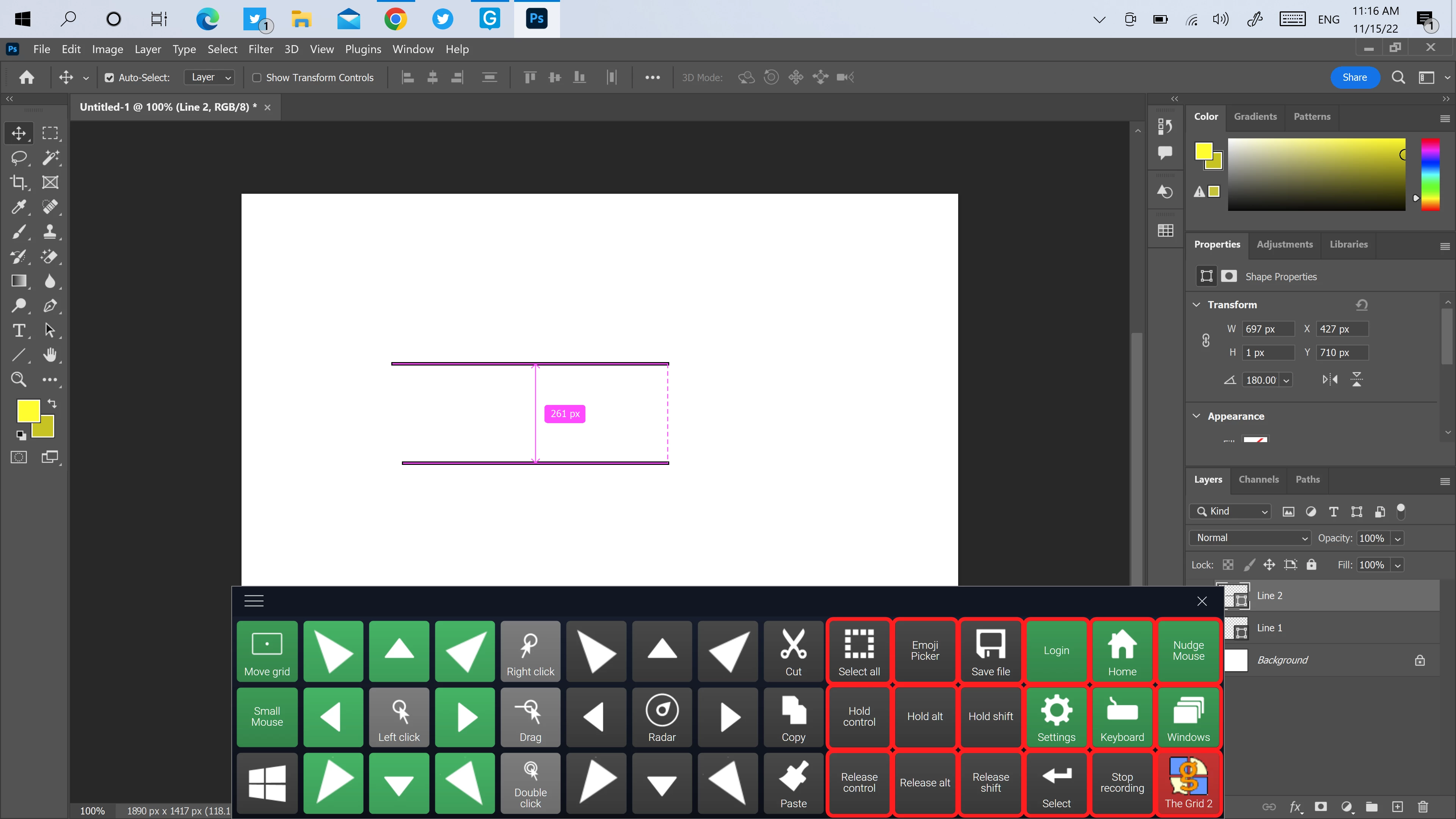1456x819 pixels.
Task: Select the Type tool in toolbar
Action: point(19,330)
